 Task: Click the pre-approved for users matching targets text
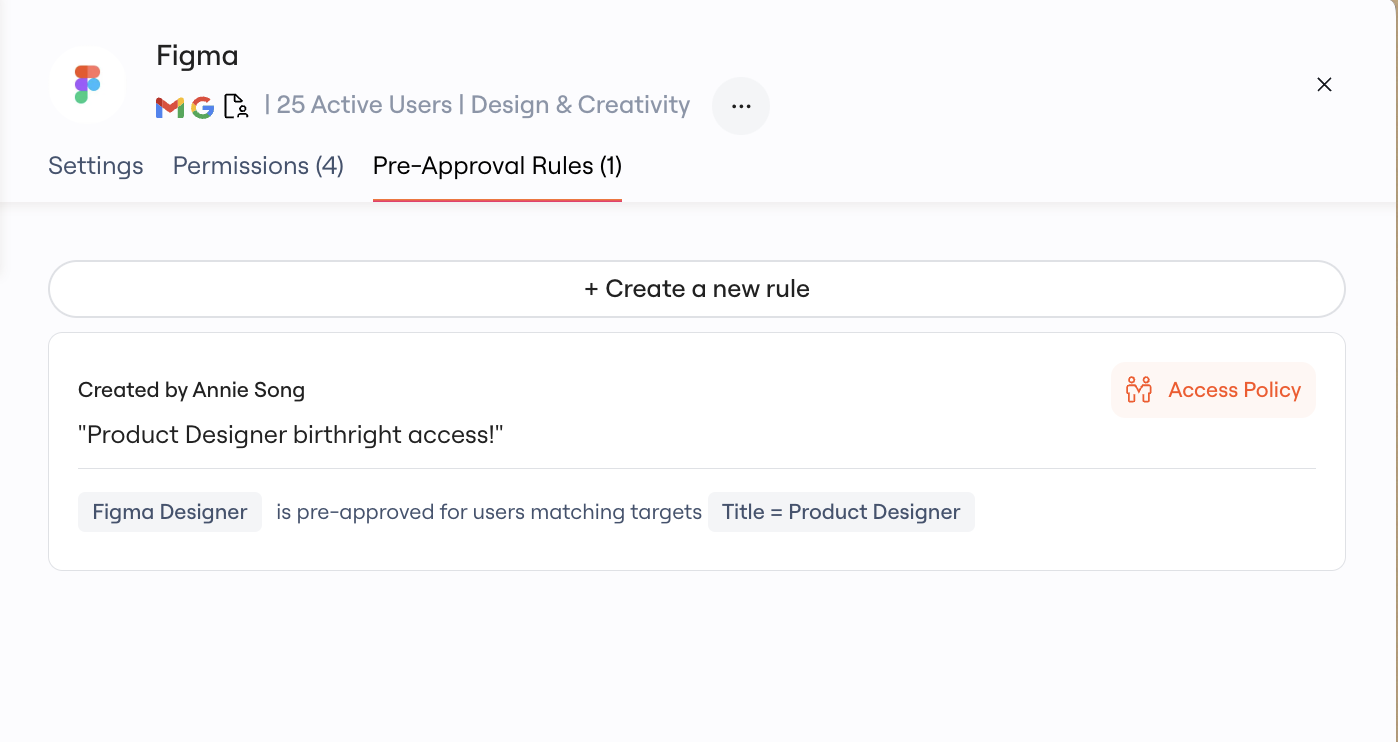coord(489,512)
